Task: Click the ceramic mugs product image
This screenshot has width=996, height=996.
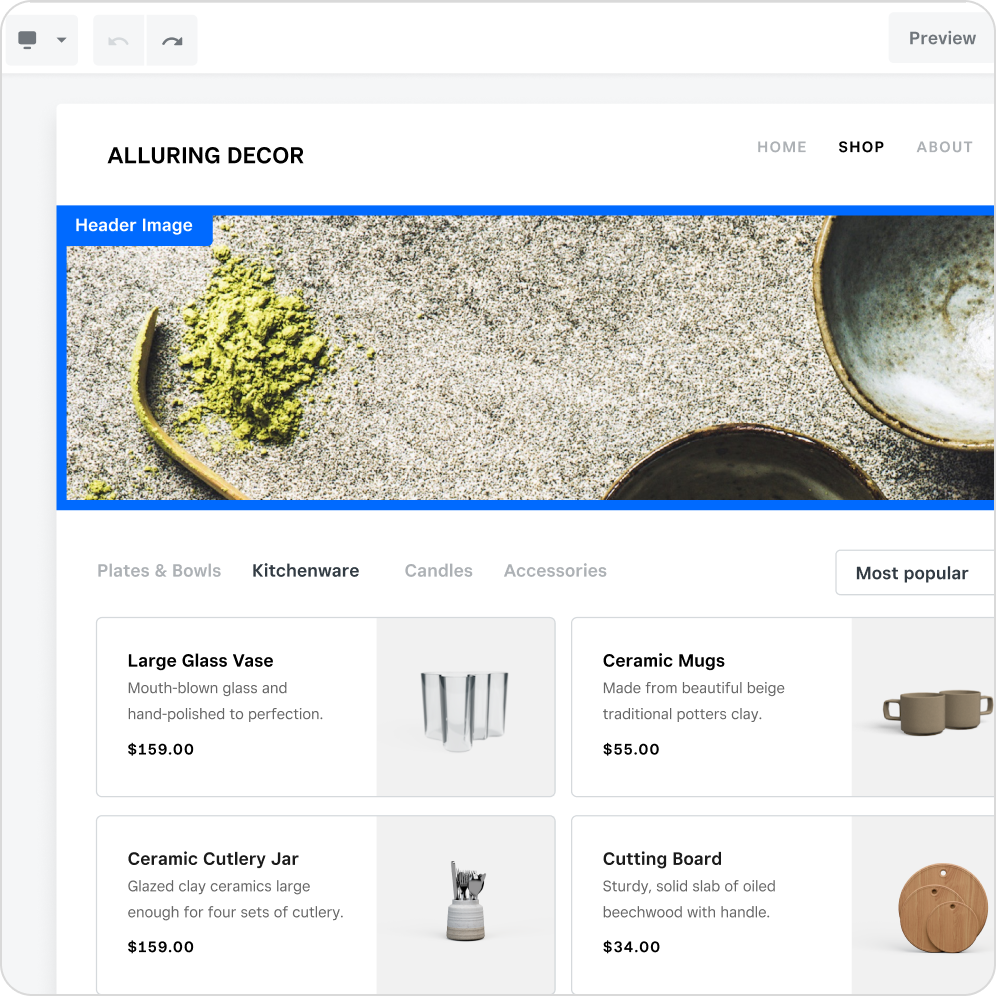Action: coord(924,707)
